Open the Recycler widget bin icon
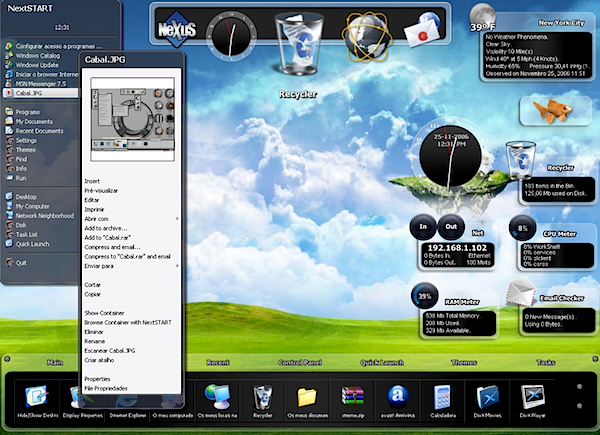This screenshot has width=600, height=435. [521, 160]
